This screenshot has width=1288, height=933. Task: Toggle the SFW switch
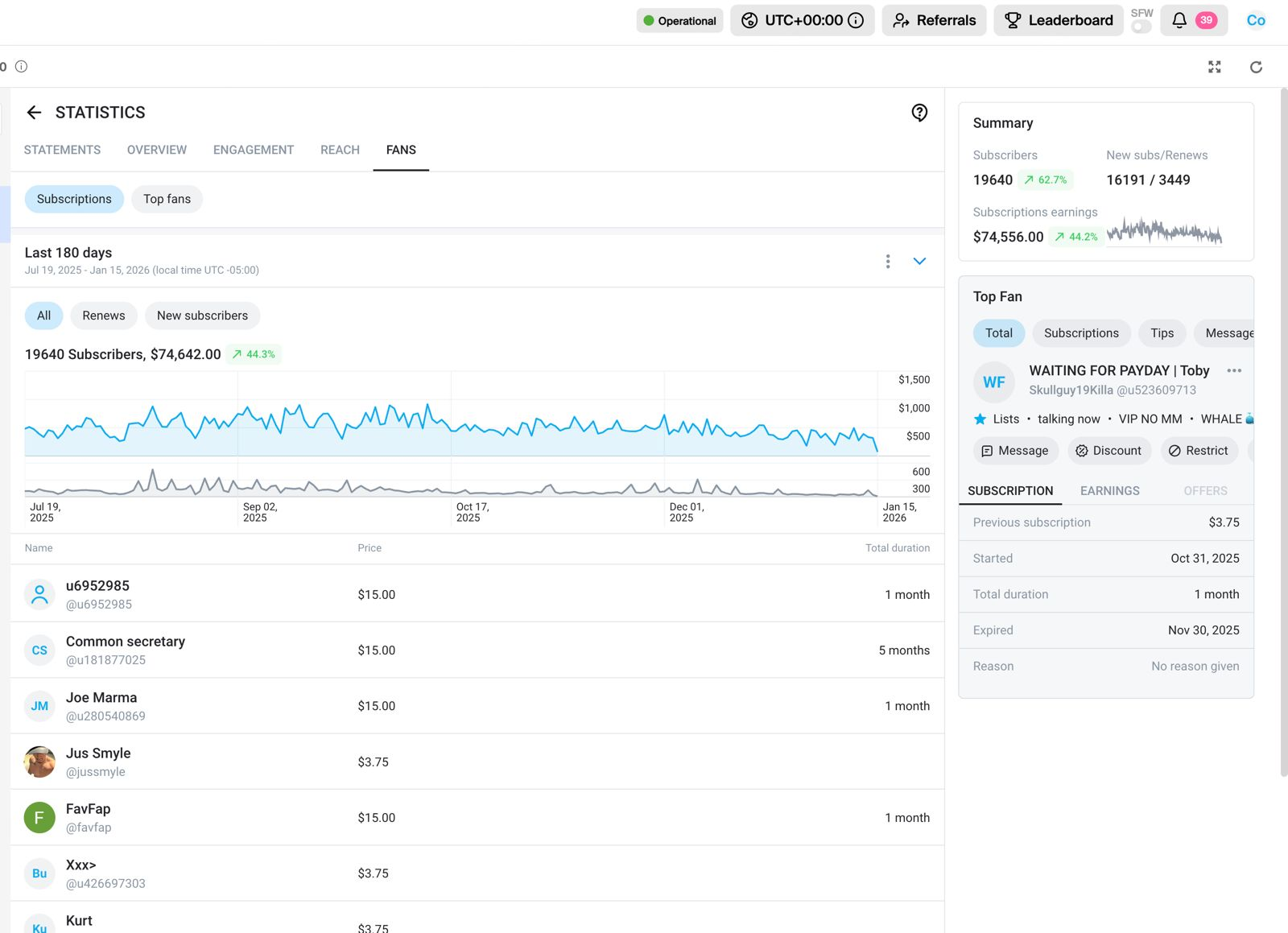click(1141, 25)
